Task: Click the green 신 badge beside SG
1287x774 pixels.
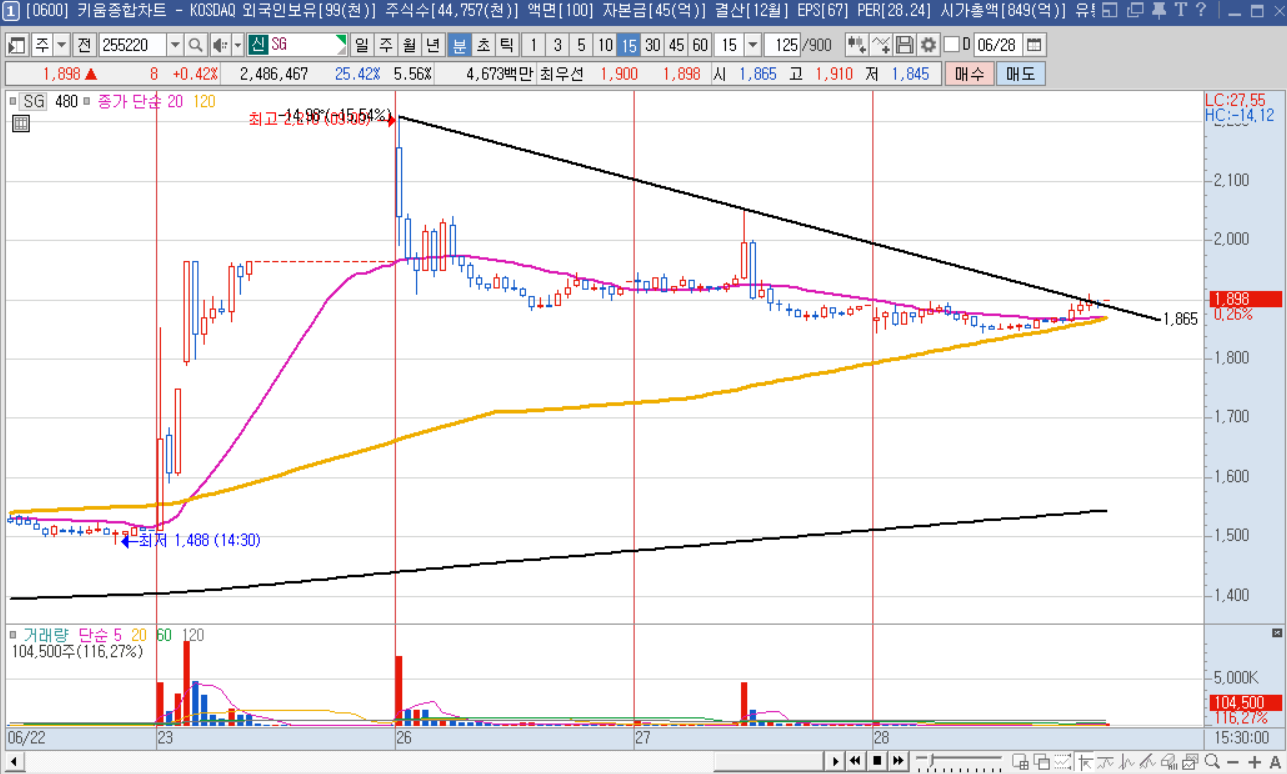Action: click(257, 46)
